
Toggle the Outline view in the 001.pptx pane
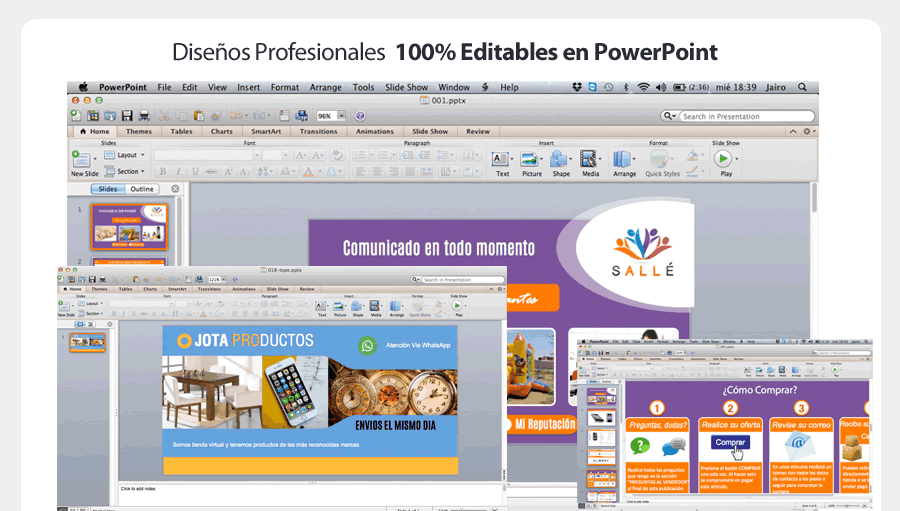142,189
